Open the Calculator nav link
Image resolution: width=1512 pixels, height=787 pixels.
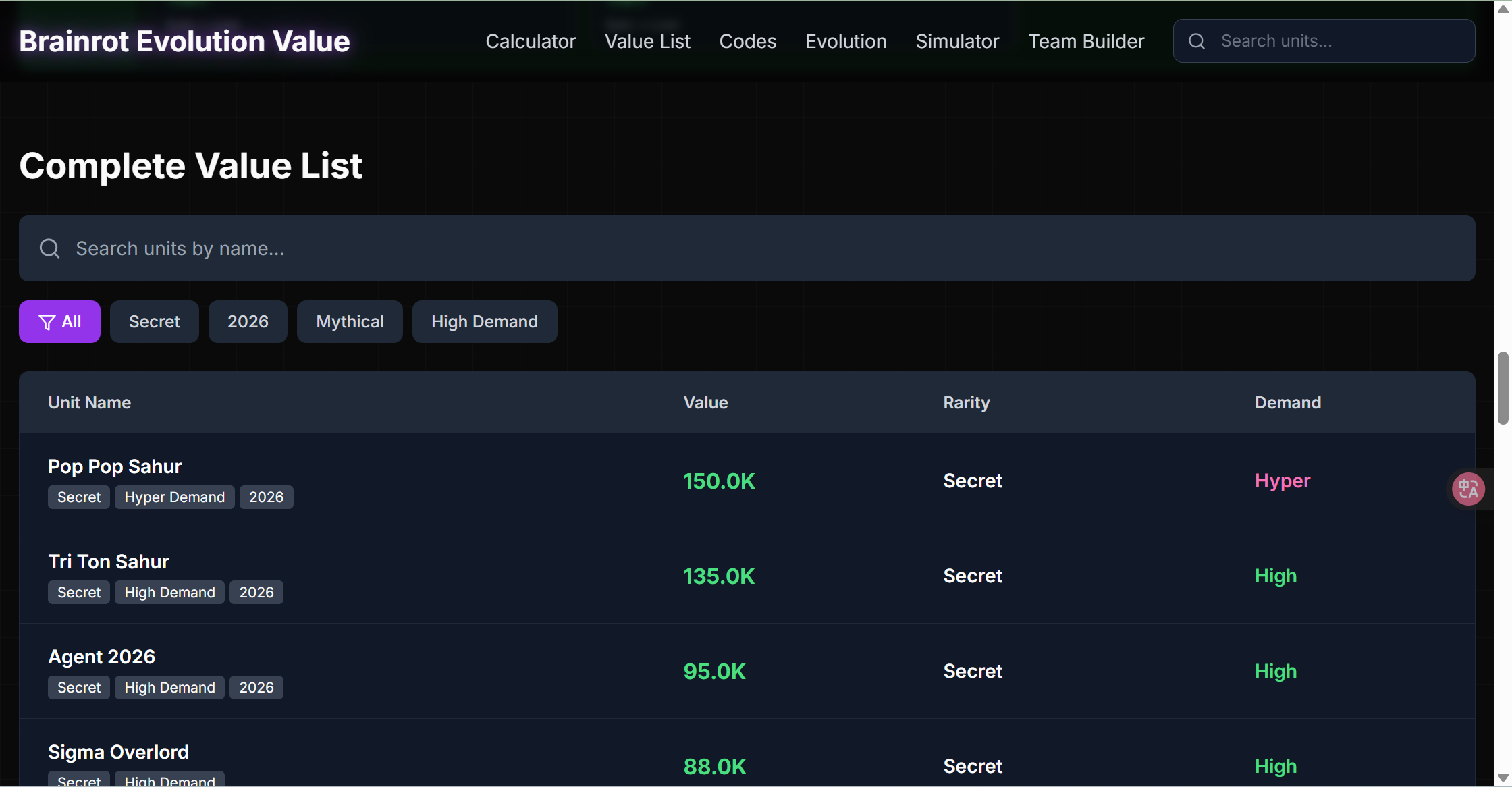(x=531, y=40)
